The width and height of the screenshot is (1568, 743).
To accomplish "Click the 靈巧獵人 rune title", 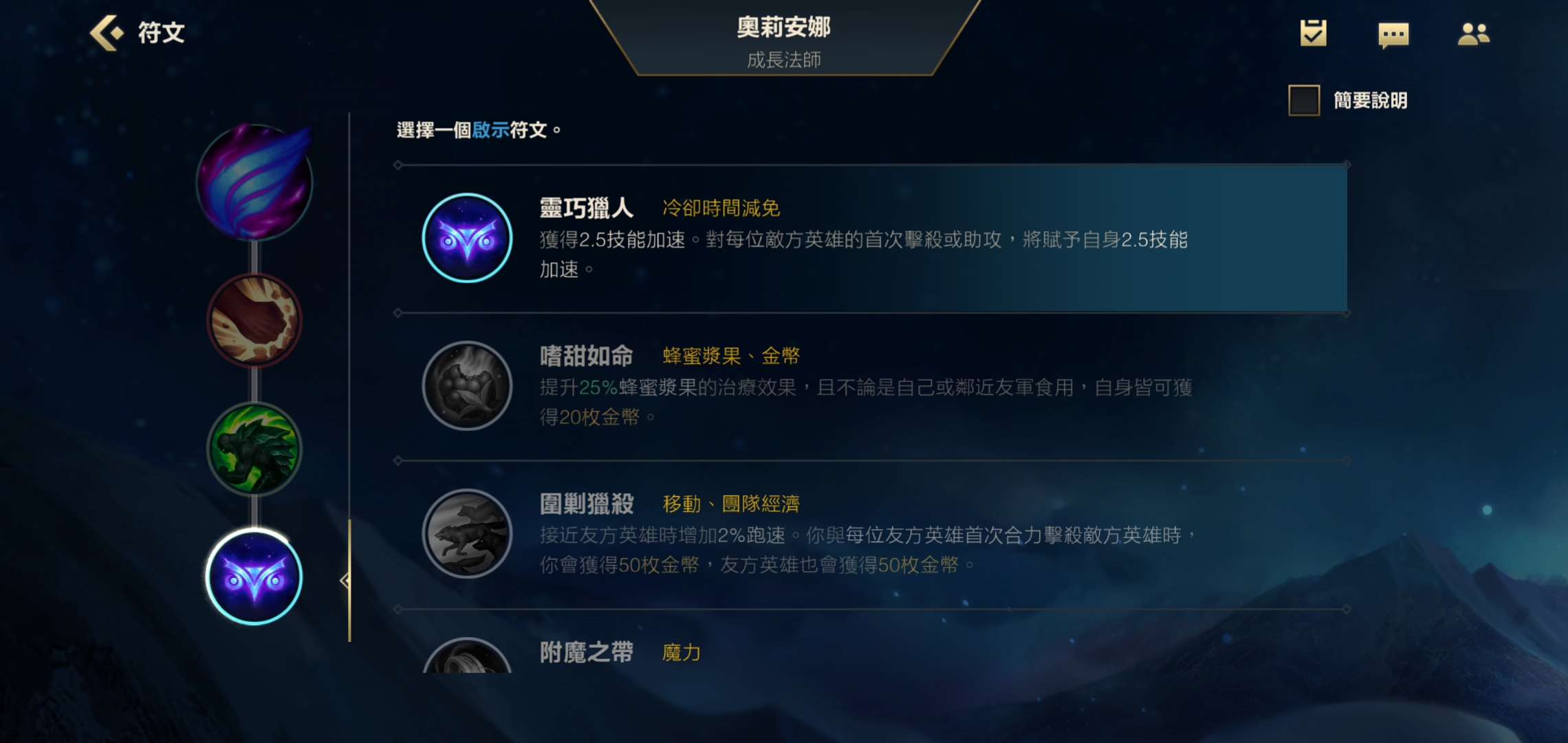I will [586, 208].
